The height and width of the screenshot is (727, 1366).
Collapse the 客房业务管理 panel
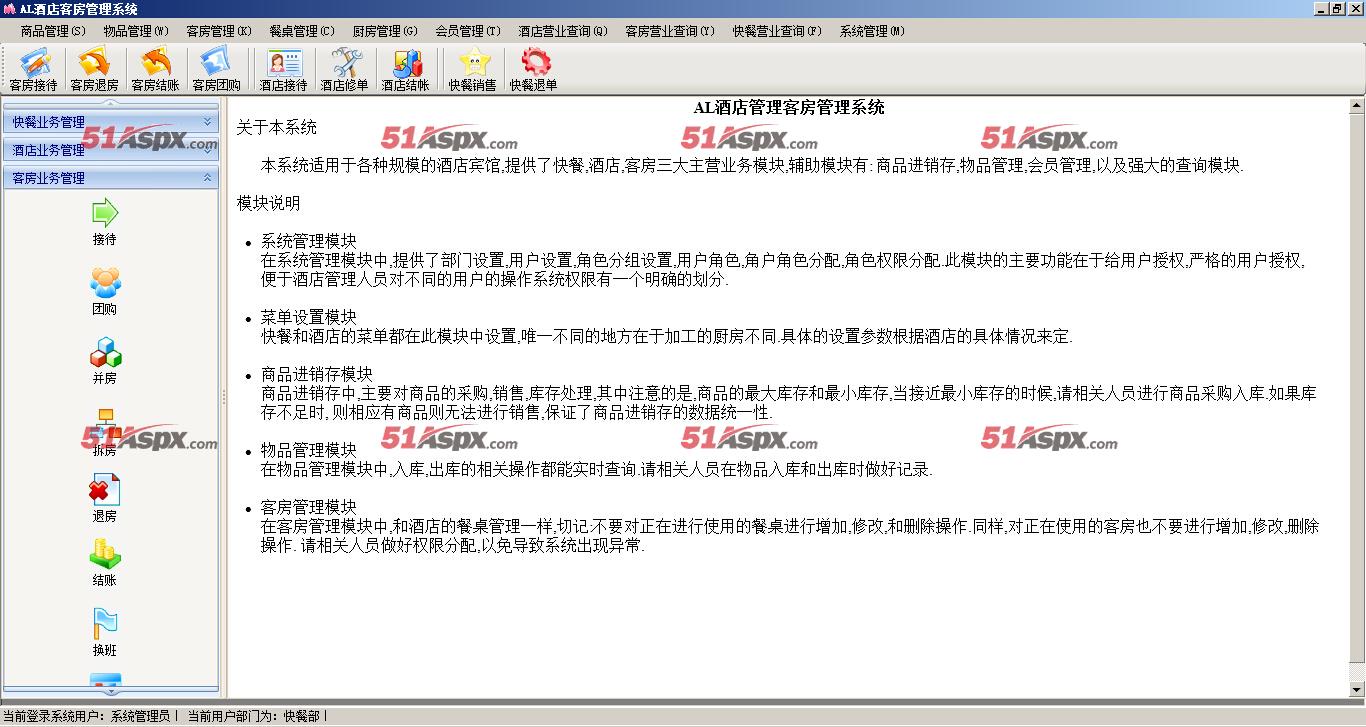111,178
